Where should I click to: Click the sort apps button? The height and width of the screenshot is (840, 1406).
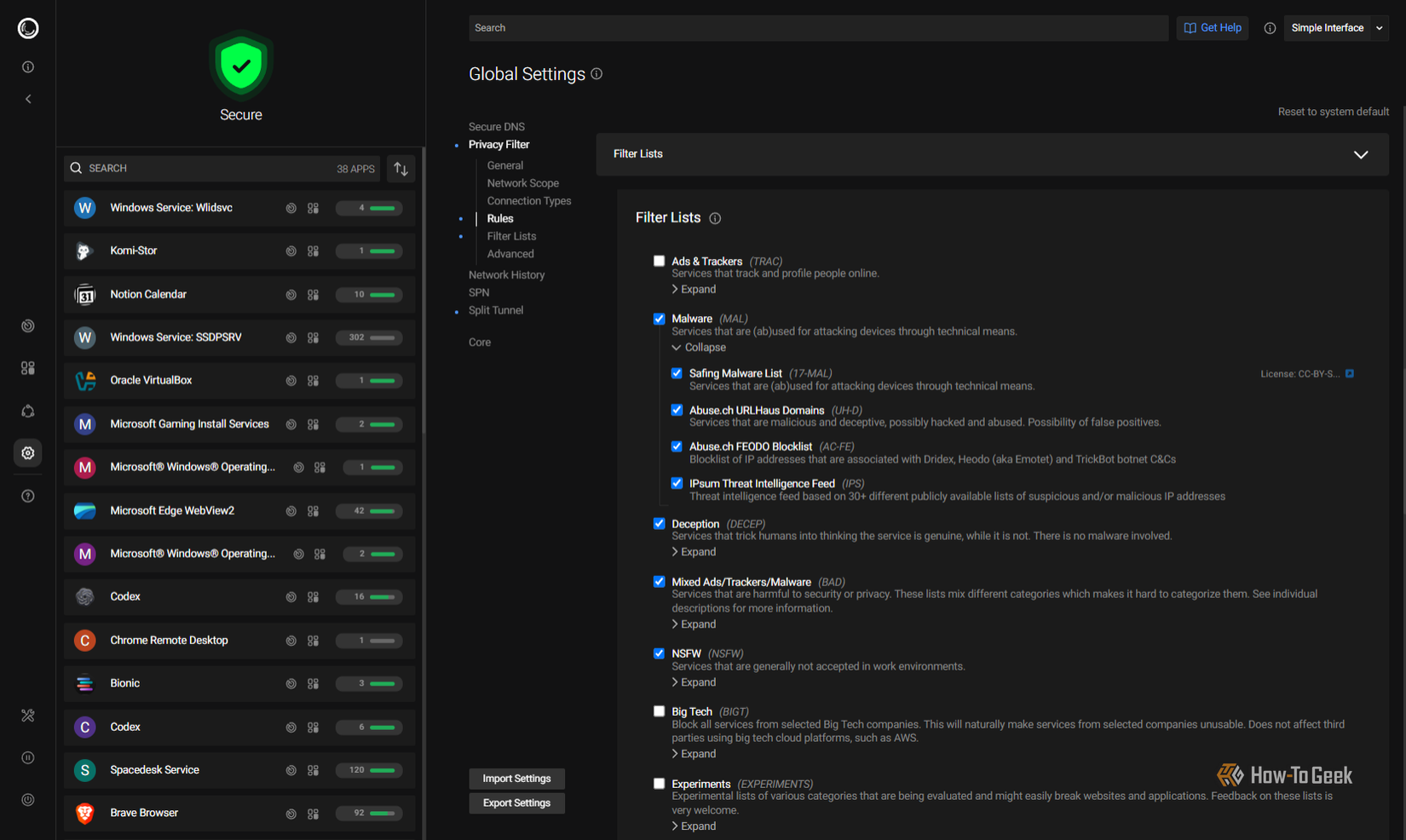(x=400, y=169)
